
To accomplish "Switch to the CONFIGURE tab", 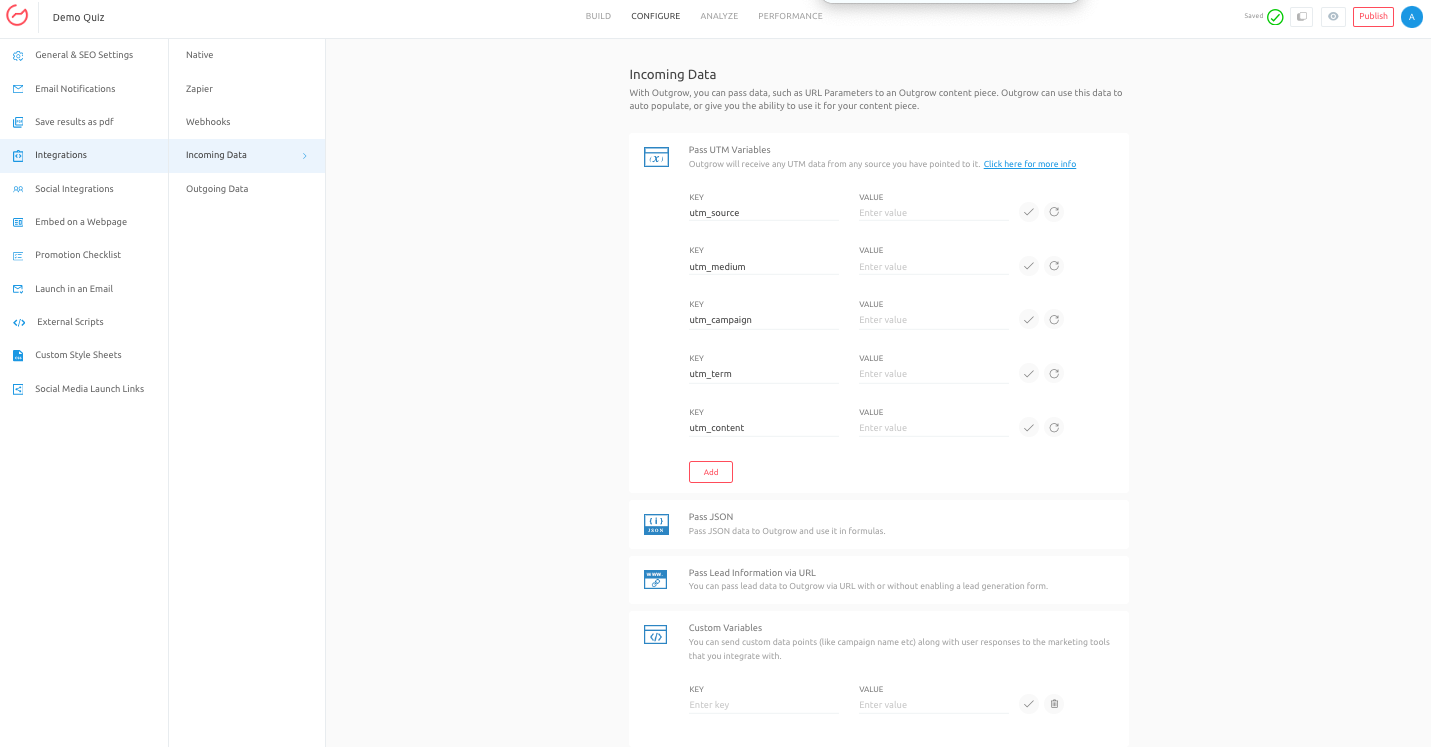I will [656, 16].
